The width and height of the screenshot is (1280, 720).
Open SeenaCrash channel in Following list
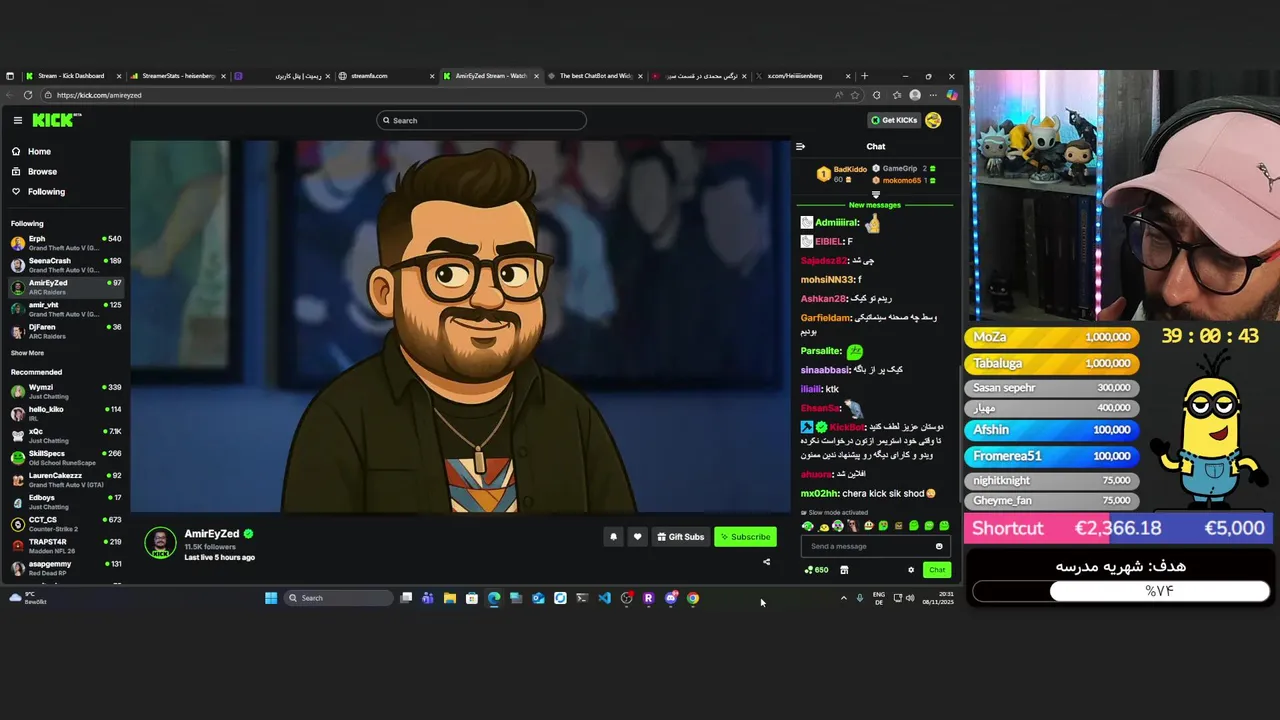tap(65, 265)
